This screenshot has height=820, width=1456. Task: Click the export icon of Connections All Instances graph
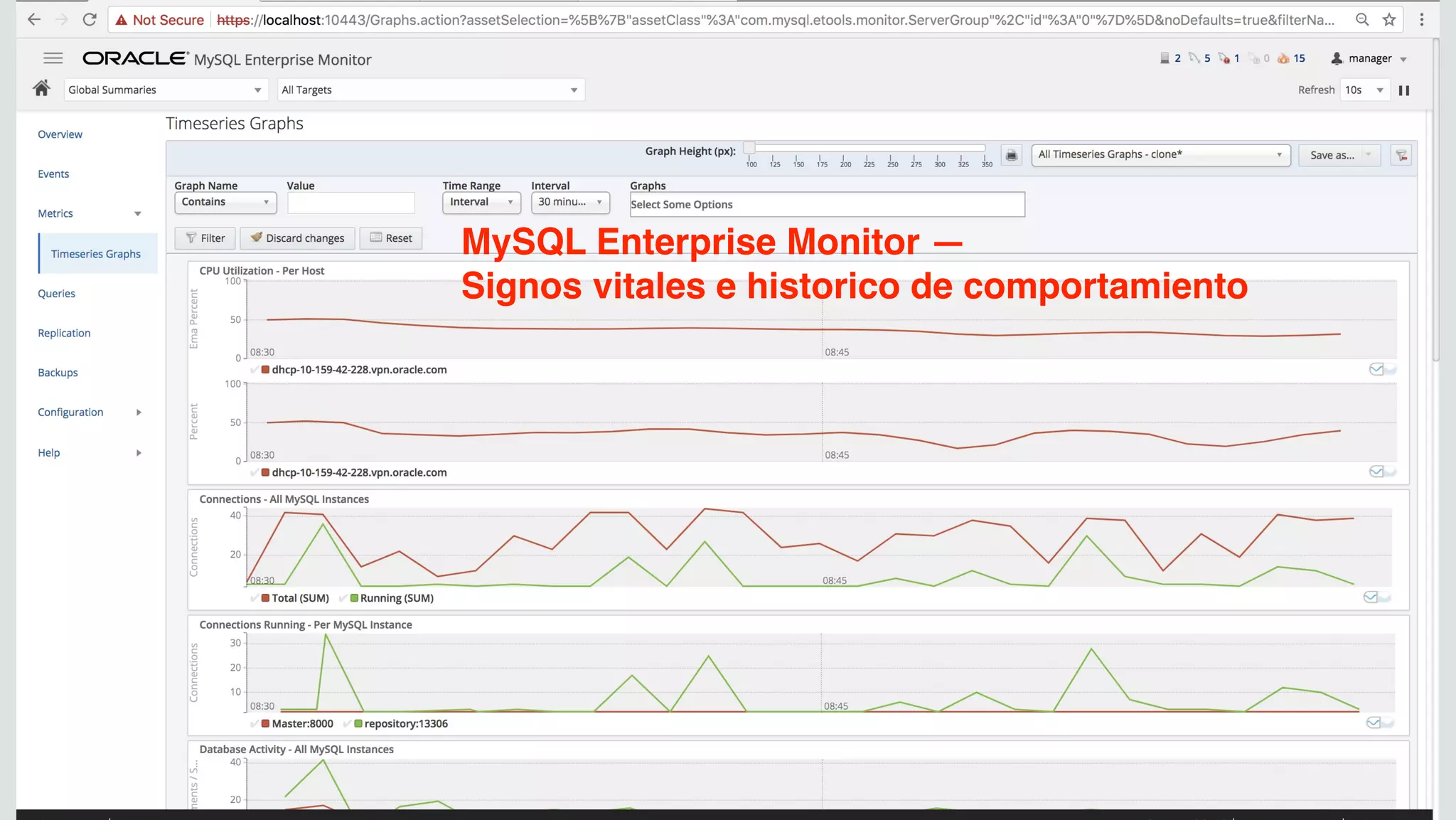point(1371,597)
